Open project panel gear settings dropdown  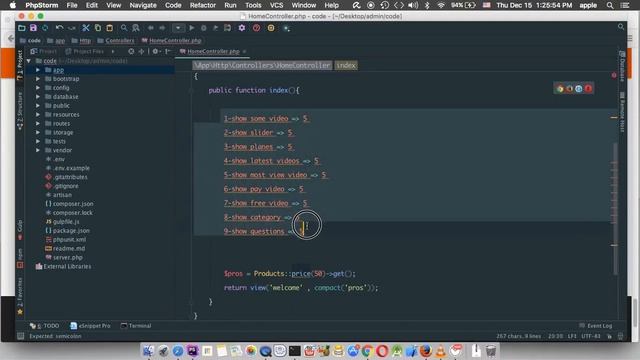pyautogui.click(x=156, y=51)
